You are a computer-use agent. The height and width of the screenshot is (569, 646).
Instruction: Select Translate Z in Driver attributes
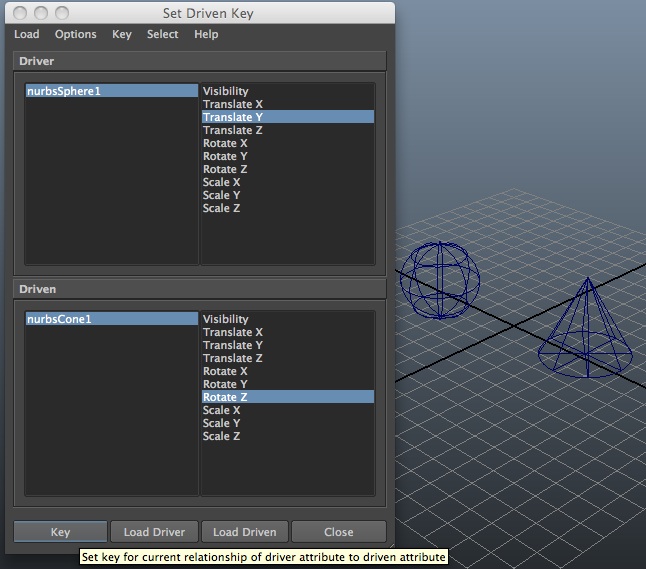click(x=288, y=130)
